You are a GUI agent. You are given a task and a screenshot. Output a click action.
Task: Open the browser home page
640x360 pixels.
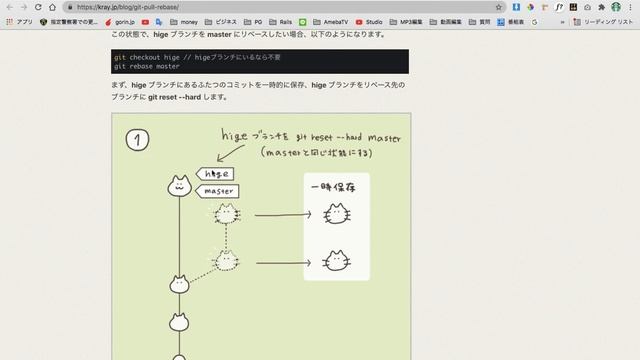[x=52, y=7]
